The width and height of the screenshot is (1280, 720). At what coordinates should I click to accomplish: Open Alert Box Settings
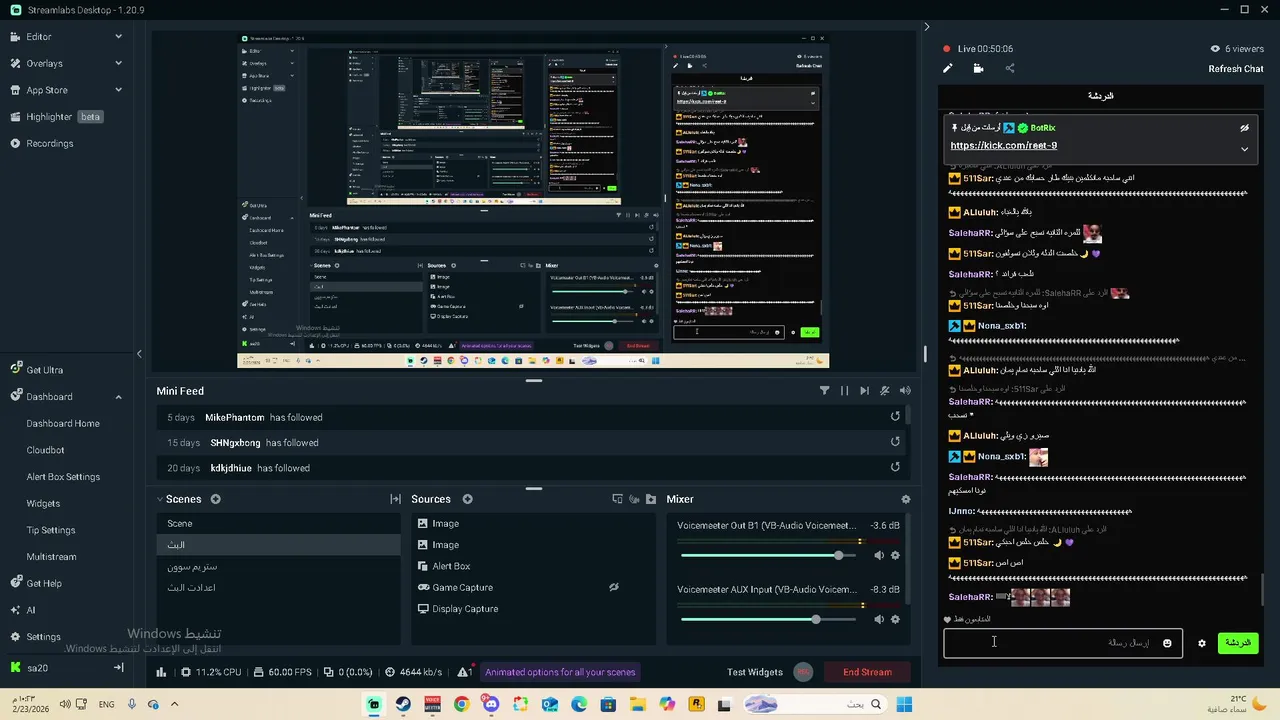pos(63,477)
